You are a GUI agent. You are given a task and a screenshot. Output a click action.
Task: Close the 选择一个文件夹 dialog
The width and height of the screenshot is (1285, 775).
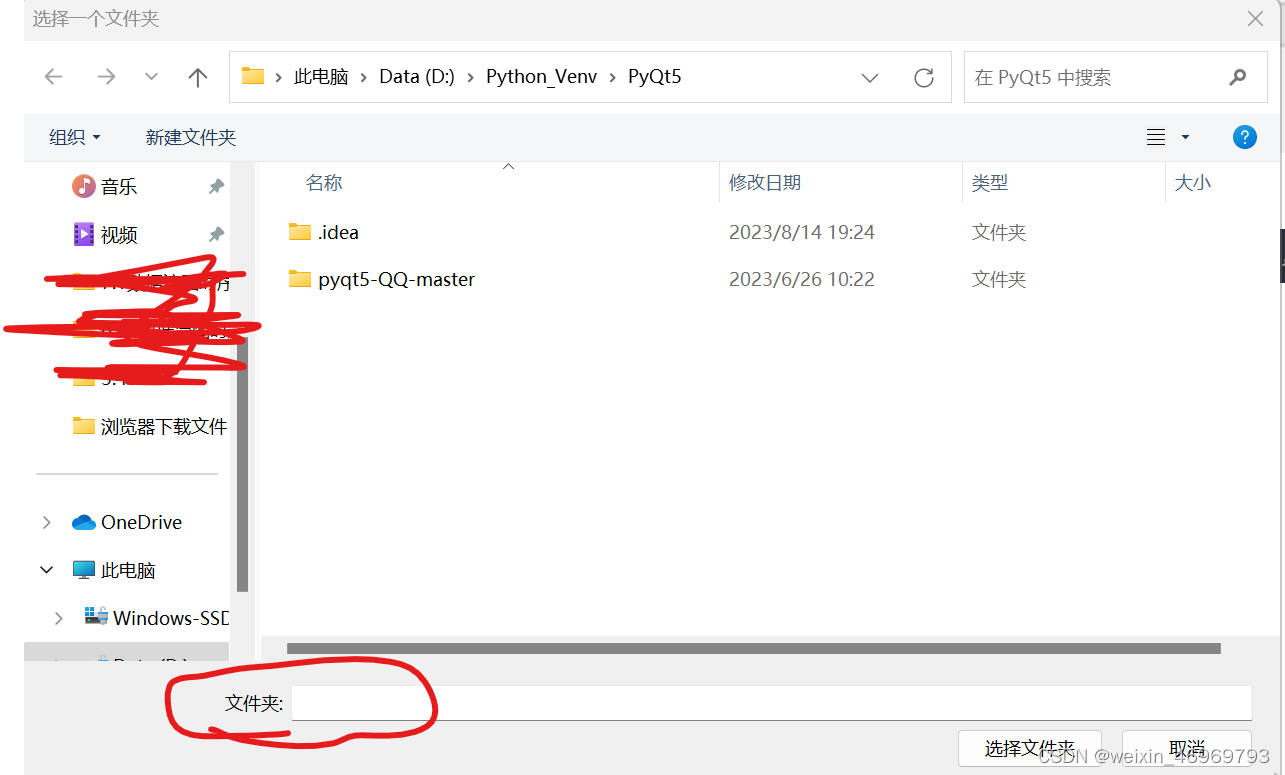[1255, 18]
